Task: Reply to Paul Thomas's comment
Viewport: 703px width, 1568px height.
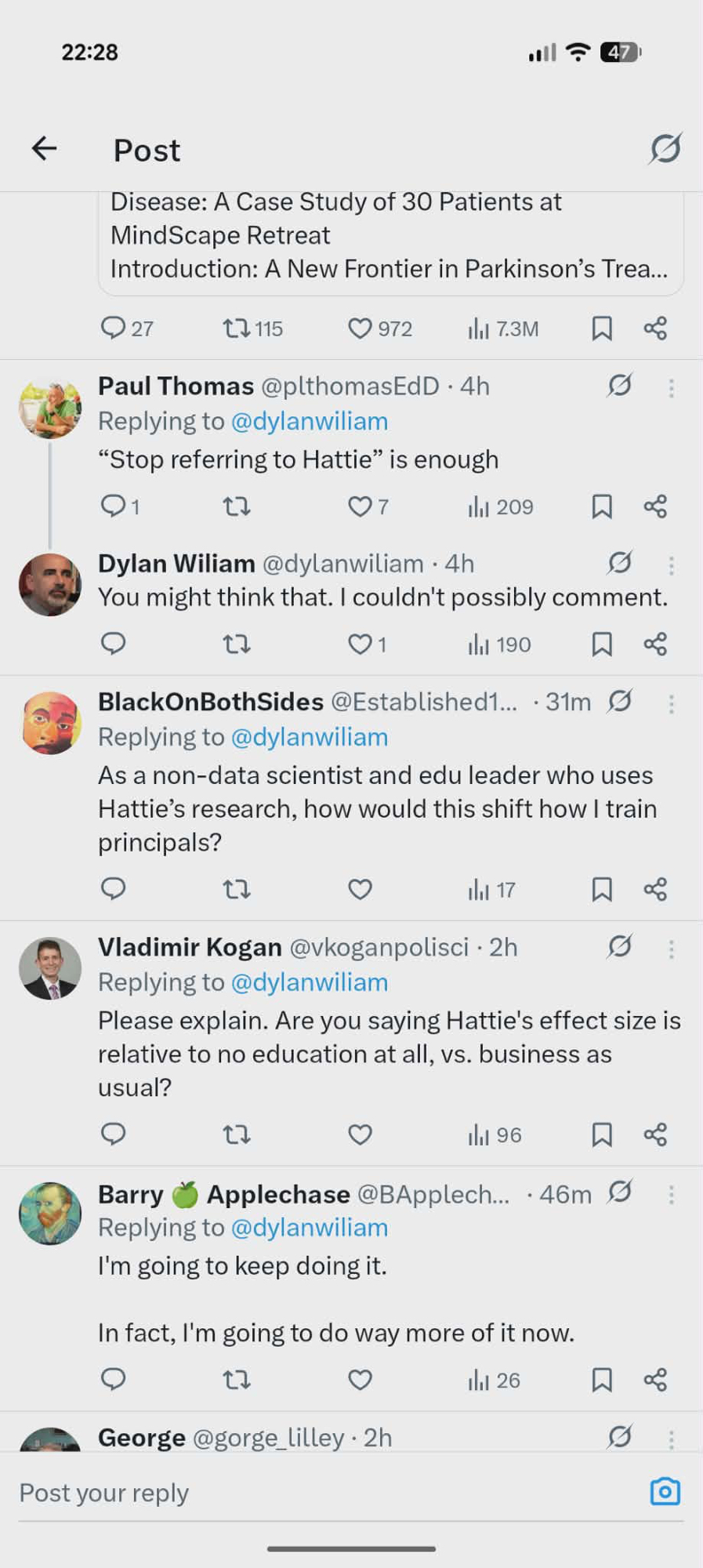Action: [x=114, y=506]
